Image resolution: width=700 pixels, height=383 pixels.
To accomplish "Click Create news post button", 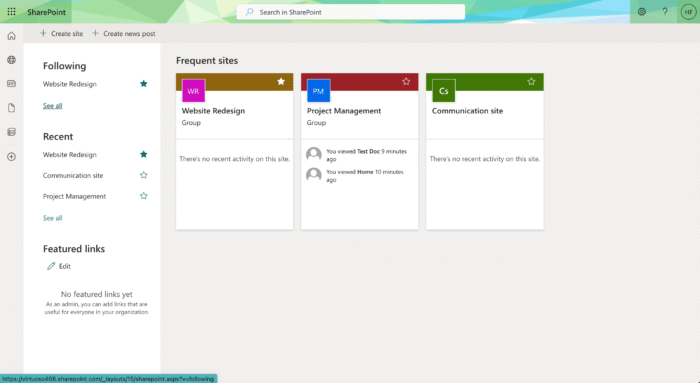I will click(124, 33).
